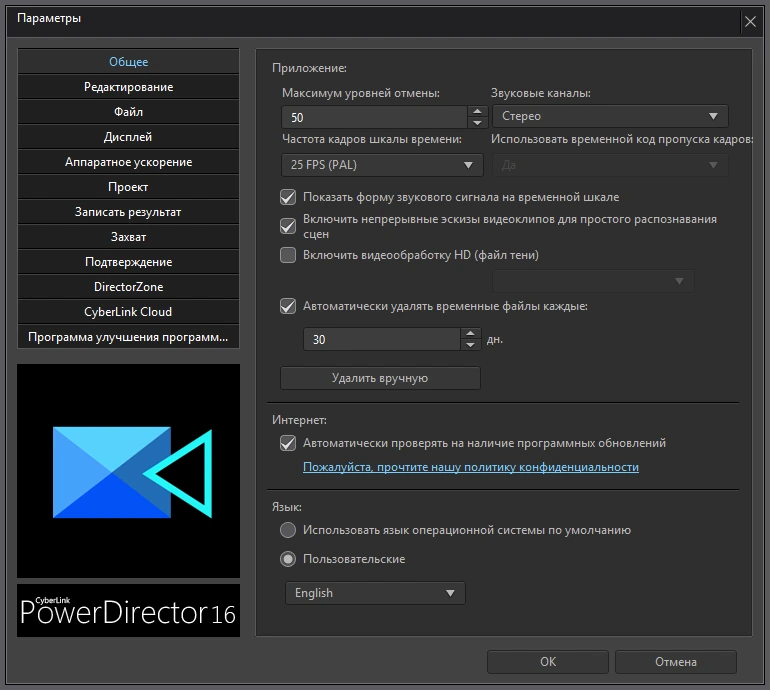770x690 pixels.
Task: Click the Удалить вручную button
Action: tap(380, 378)
